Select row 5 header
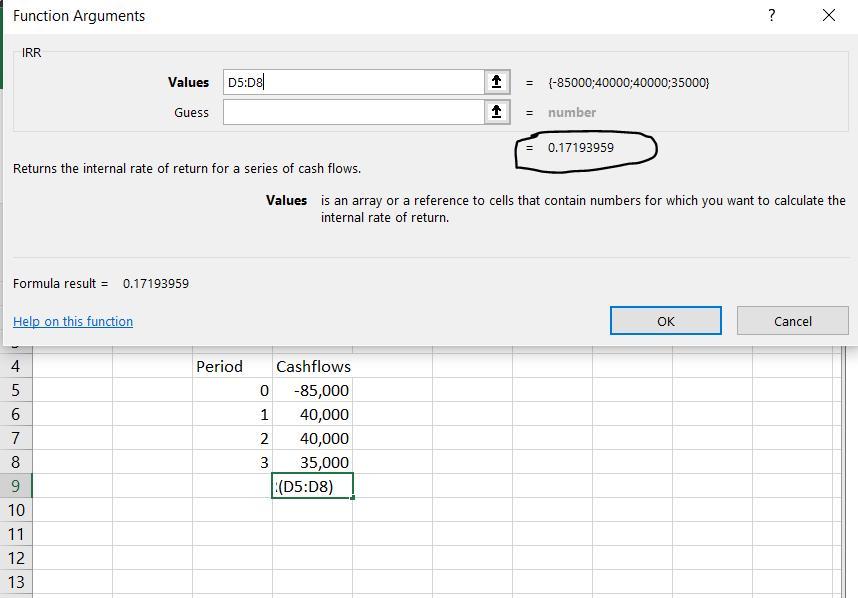The width and height of the screenshot is (858, 598). click(16, 390)
